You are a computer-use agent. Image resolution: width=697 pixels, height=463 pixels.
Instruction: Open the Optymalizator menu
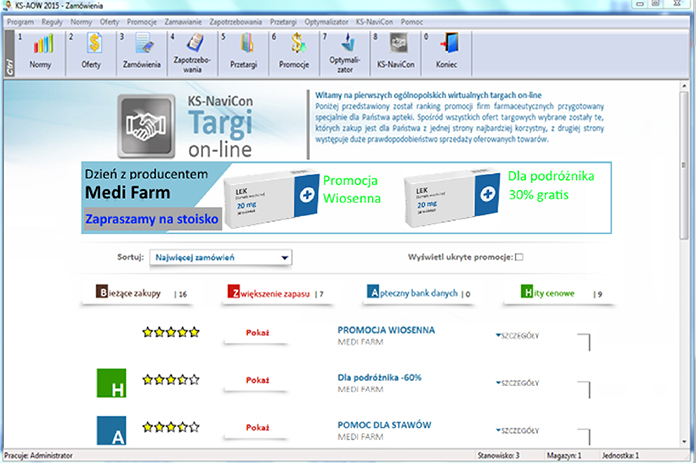326,22
